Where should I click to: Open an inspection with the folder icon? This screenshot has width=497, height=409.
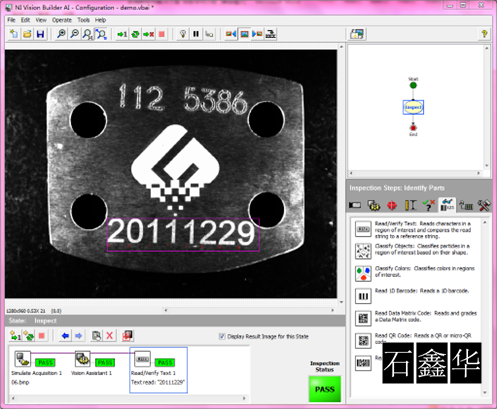[27, 34]
